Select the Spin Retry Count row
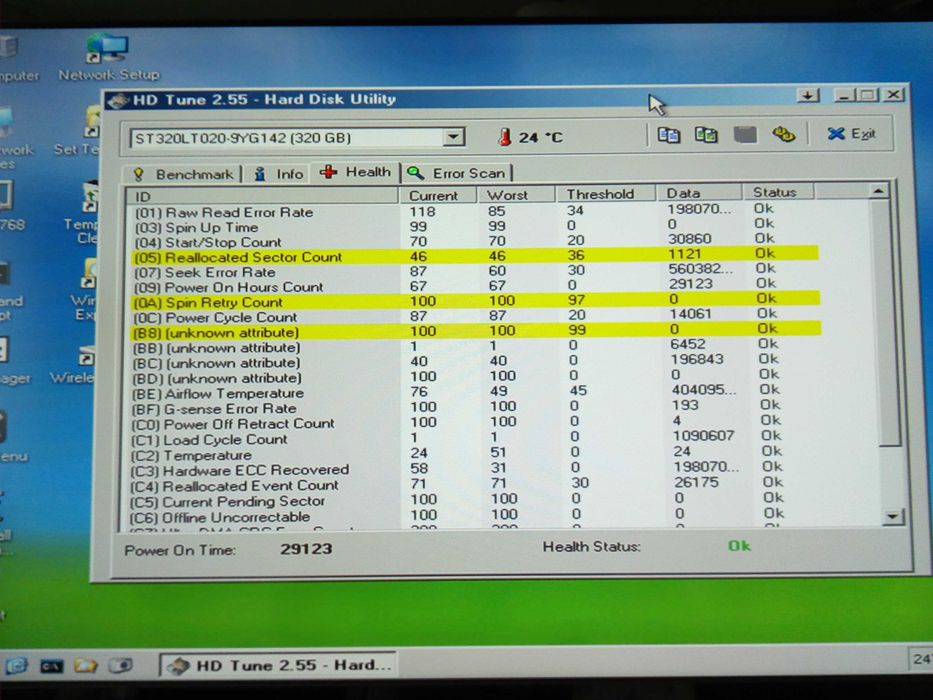Viewport: 933px width, 700px height. pyautogui.click(x=475, y=301)
